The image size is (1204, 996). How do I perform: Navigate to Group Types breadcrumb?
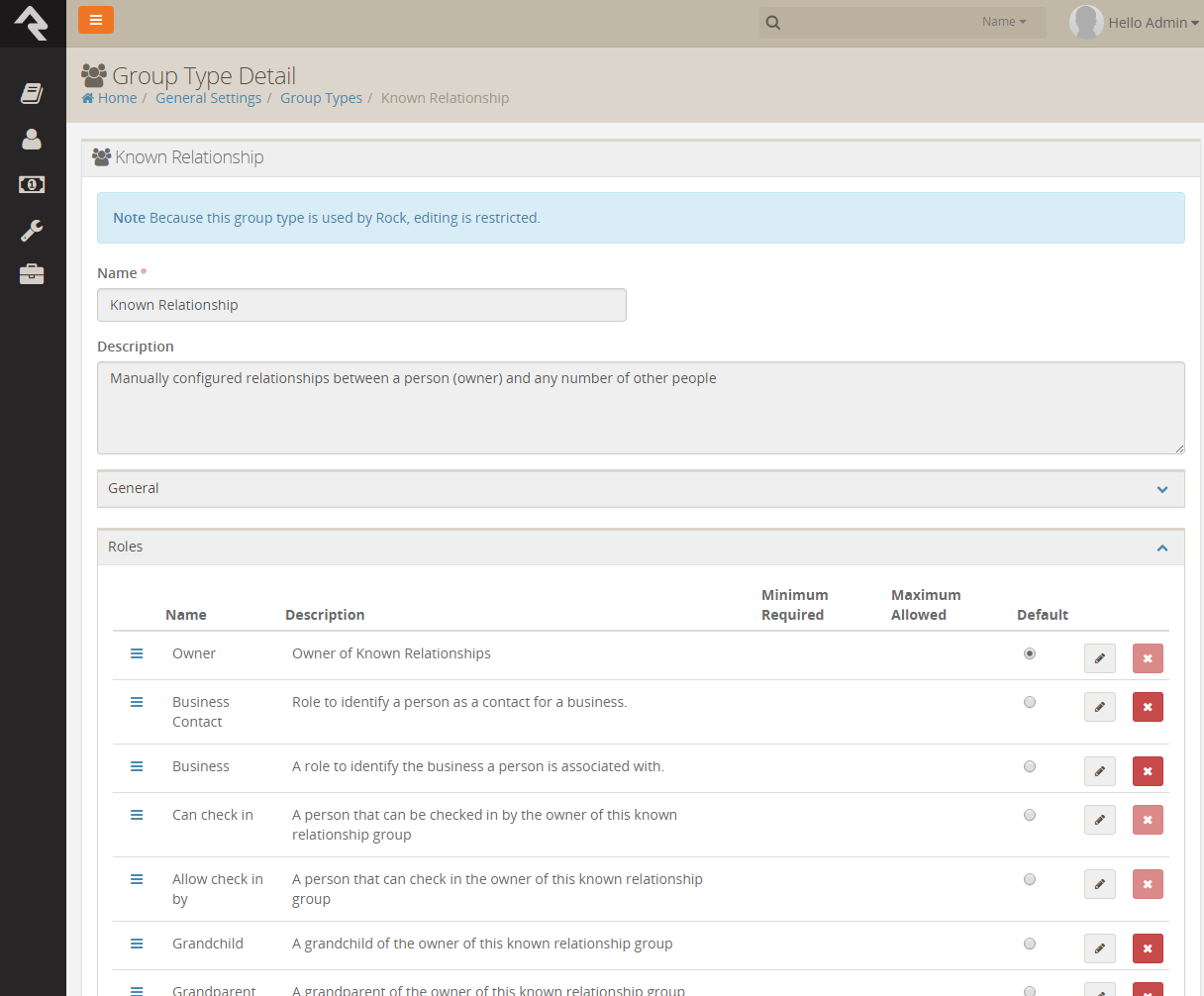pyautogui.click(x=321, y=98)
